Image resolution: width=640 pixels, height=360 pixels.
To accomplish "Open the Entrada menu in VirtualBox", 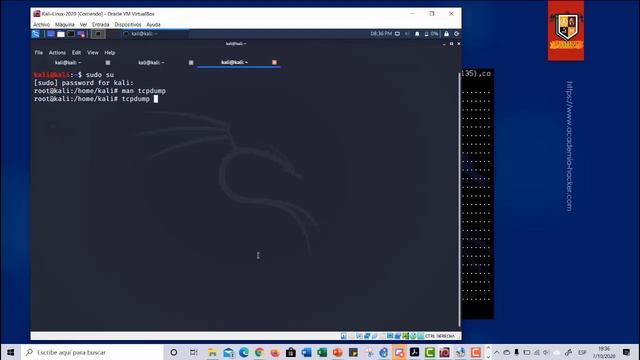I will click(x=100, y=24).
